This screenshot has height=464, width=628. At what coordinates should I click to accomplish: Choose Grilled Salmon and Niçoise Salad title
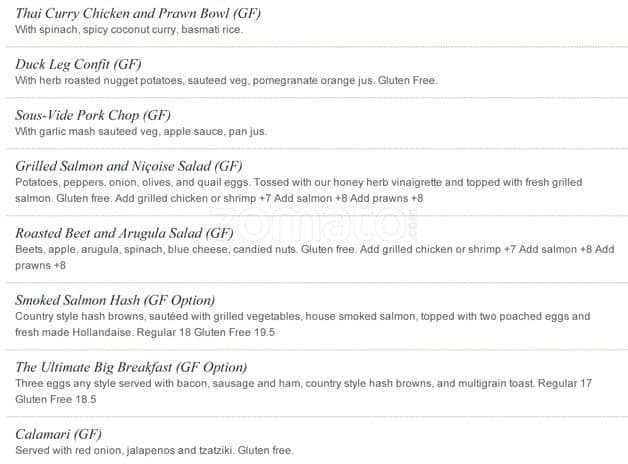tap(129, 166)
